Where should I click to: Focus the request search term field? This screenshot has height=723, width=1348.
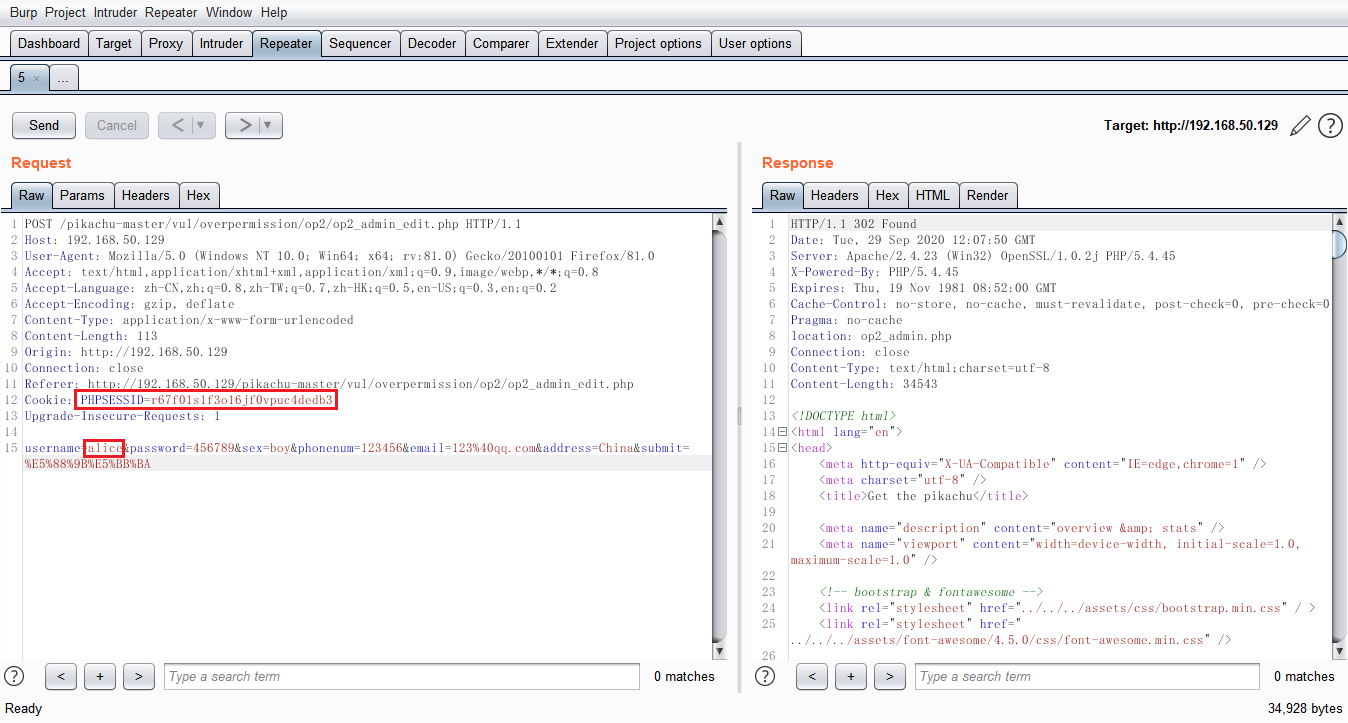(402, 677)
